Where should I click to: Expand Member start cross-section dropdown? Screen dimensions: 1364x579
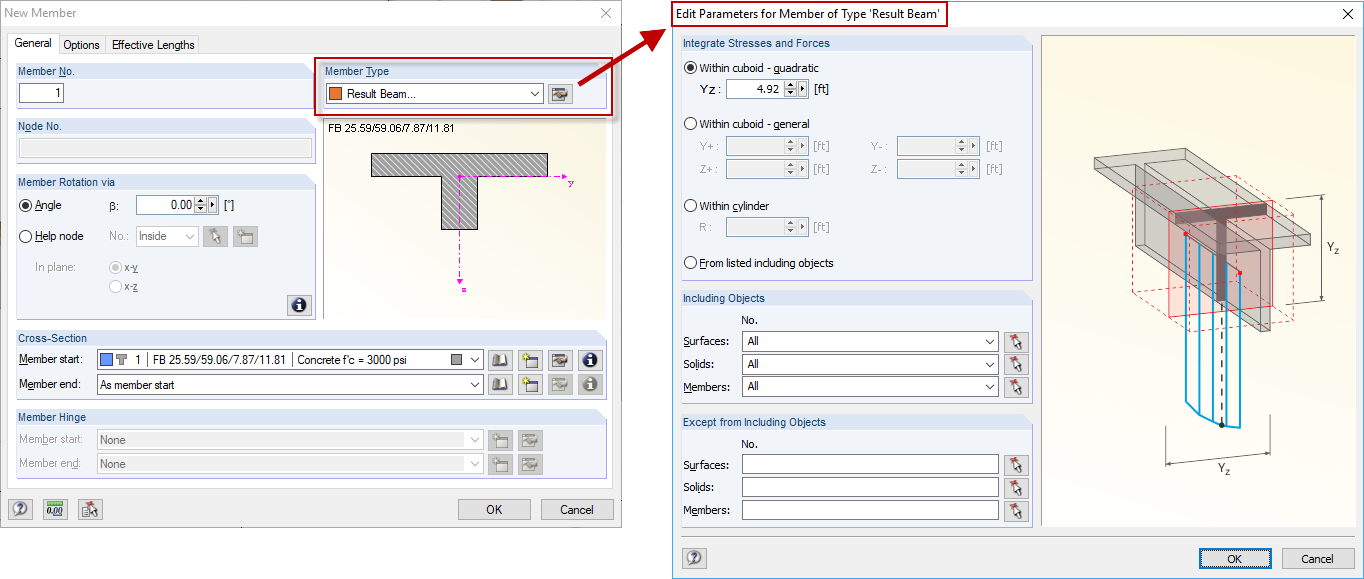coord(475,360)
